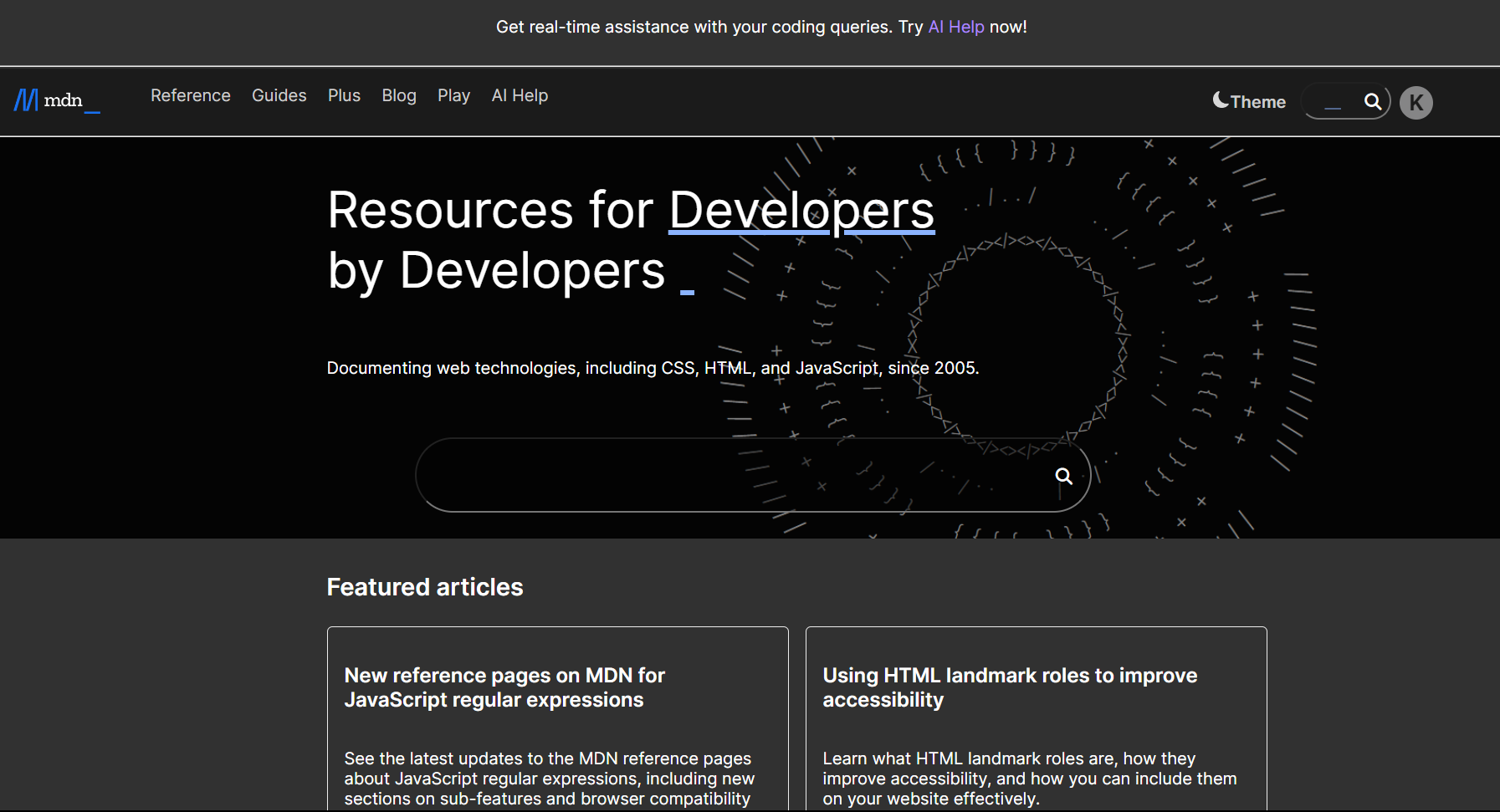The image size is (1500, 812).
Task: Follow the AI Help link in top banner
Action: tap(955, 27)
